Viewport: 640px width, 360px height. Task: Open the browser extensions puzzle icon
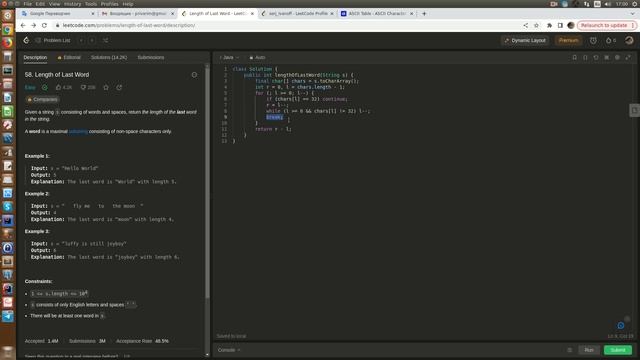click(549, 25)
